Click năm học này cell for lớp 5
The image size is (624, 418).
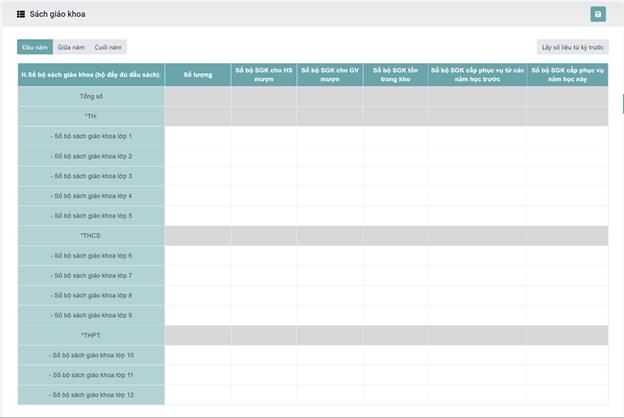[x=566, y=216]
